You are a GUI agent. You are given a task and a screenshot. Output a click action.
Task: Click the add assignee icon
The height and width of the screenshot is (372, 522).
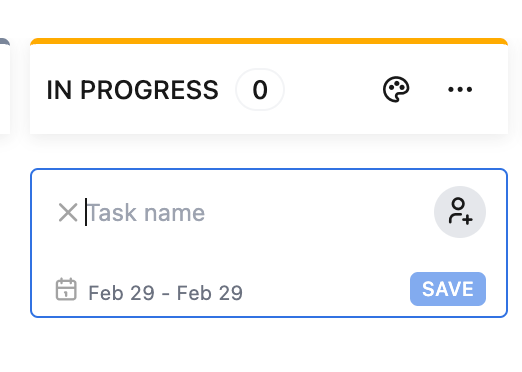coord(460,212)
